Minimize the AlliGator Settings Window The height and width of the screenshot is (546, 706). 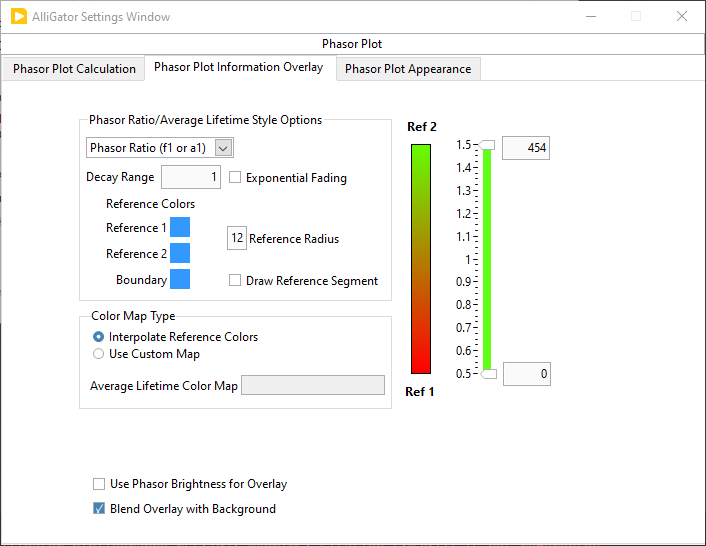pos(591,16)
